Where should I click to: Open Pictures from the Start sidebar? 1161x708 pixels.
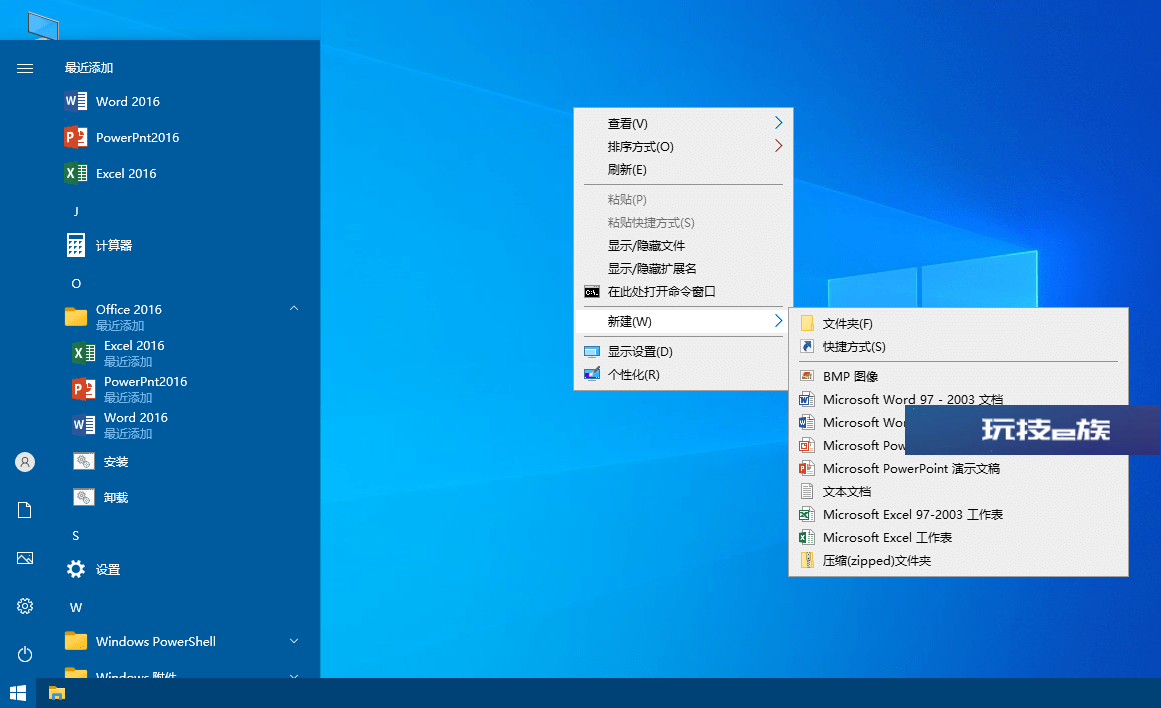[24, 558]
